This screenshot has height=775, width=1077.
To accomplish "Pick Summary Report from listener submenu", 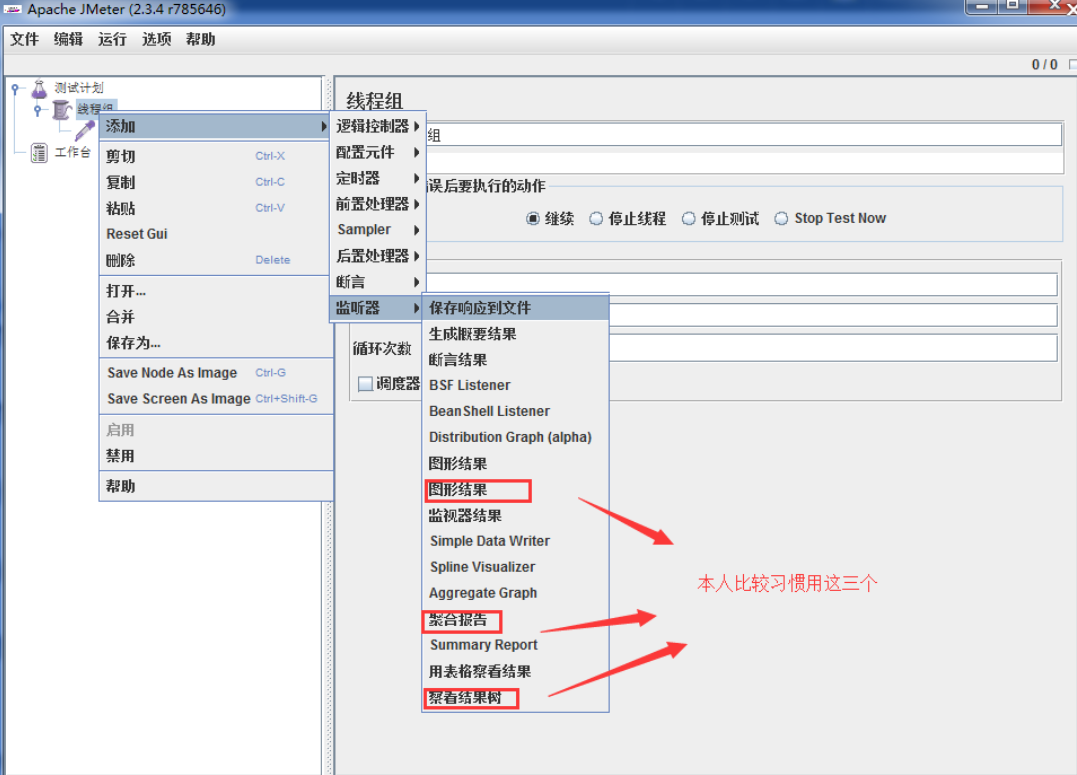I will 484,645.
